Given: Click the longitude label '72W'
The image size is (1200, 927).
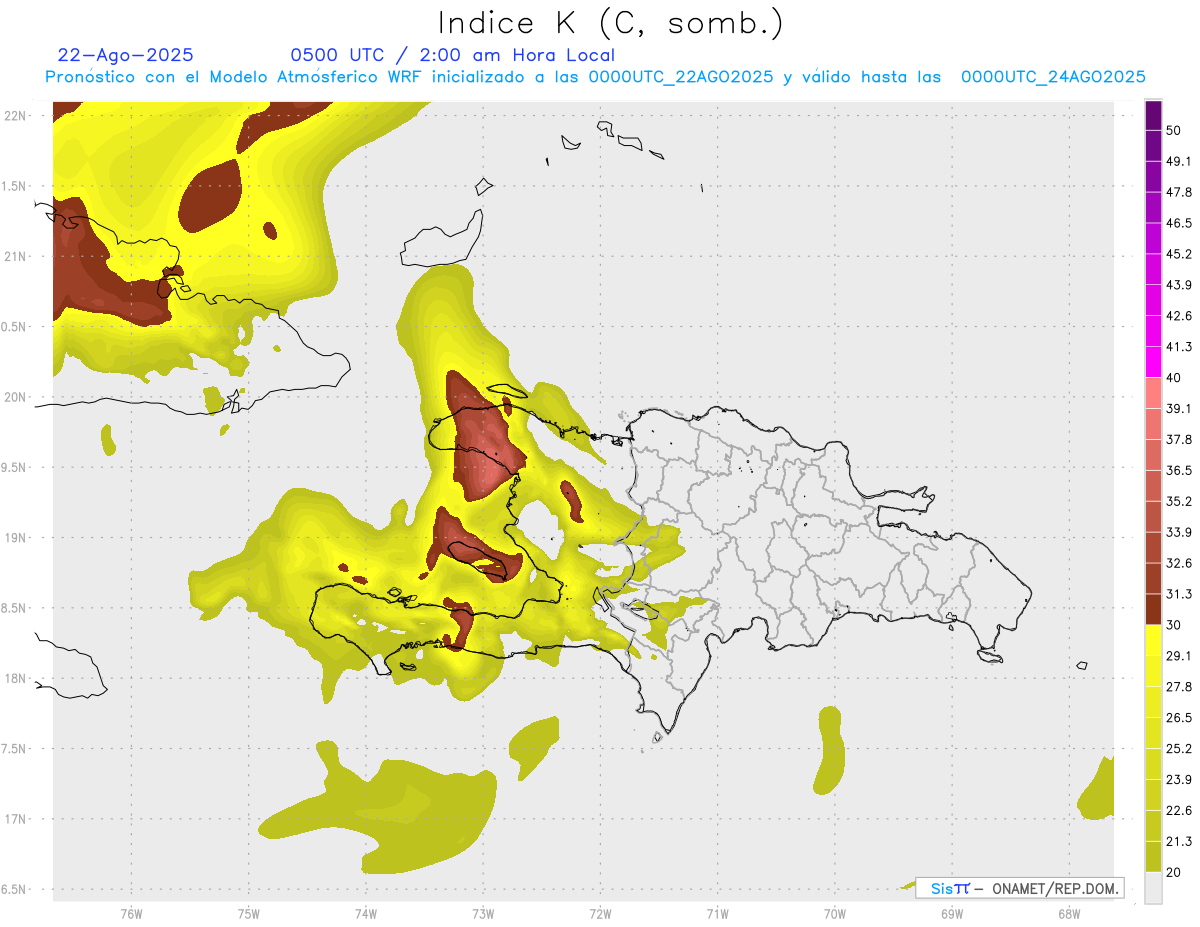Looking at the screenshot, I should click(600, 913).
